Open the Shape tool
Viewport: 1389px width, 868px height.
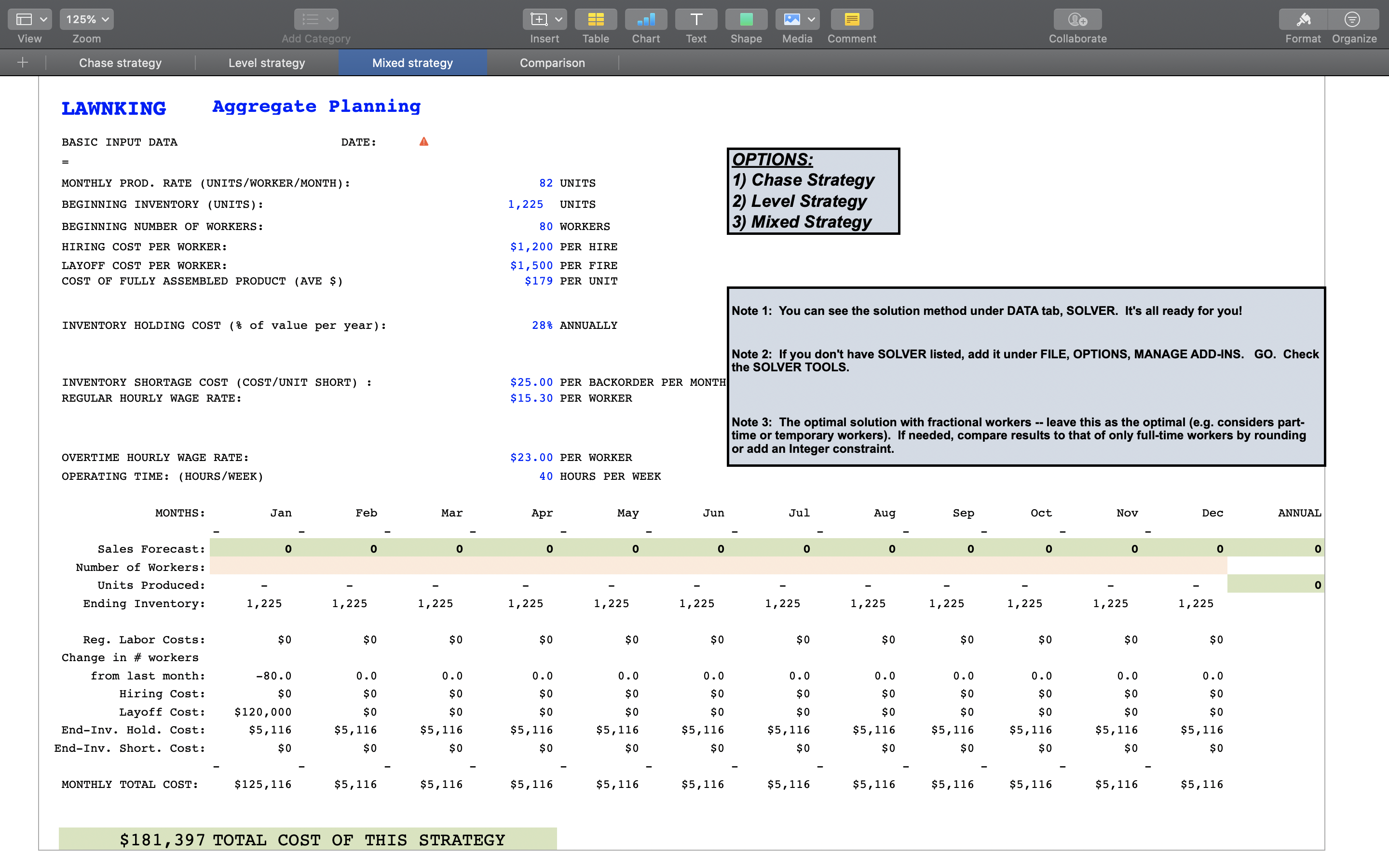(x=746, y=19)
